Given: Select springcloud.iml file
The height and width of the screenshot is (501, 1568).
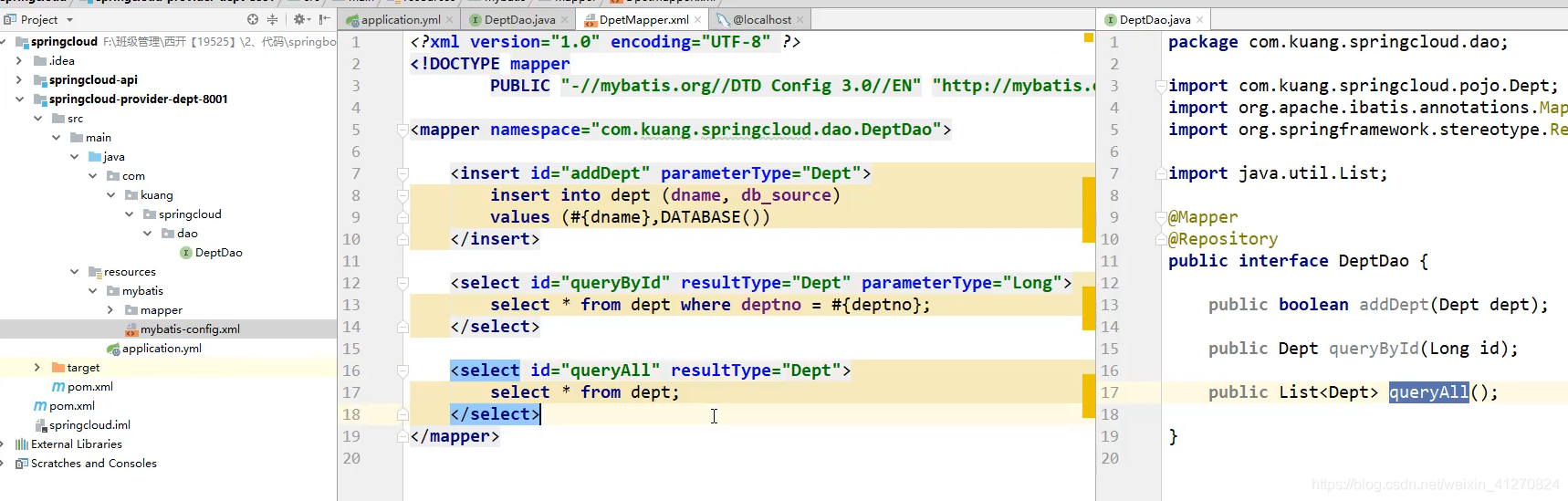Looking at the screenshot, I should point(89,425).
